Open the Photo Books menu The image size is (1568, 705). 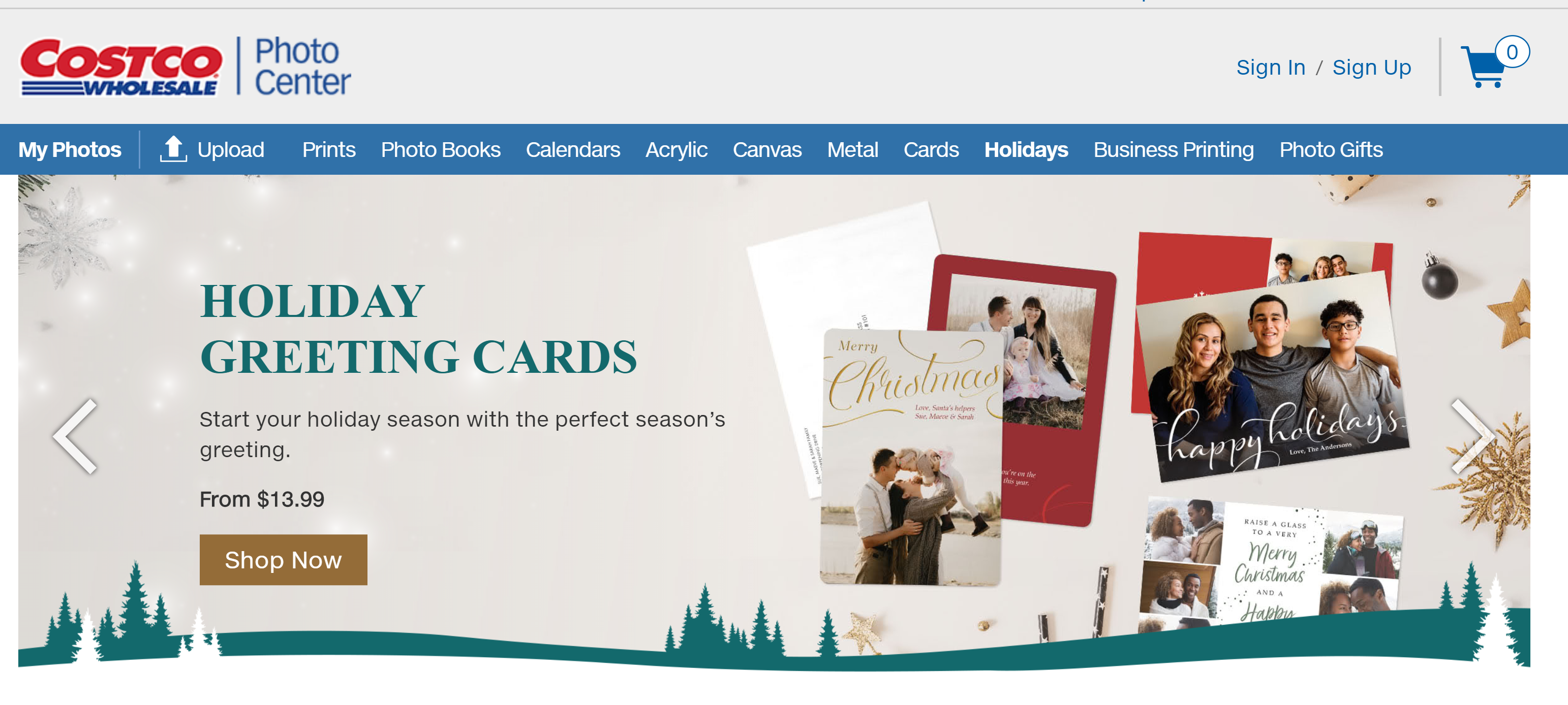[x=441, y=150]
